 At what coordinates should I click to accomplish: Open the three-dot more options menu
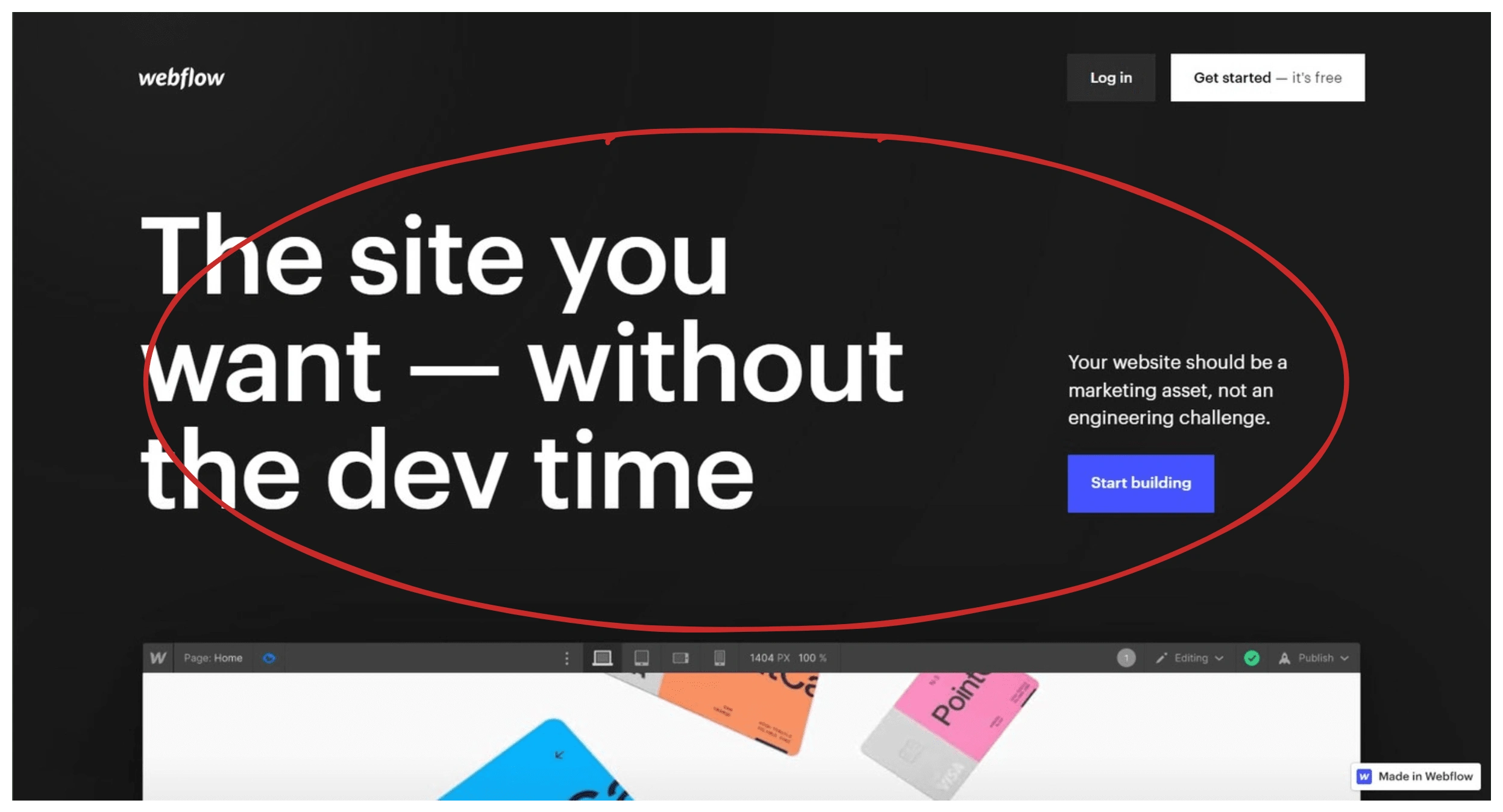(x=566, y=658)
